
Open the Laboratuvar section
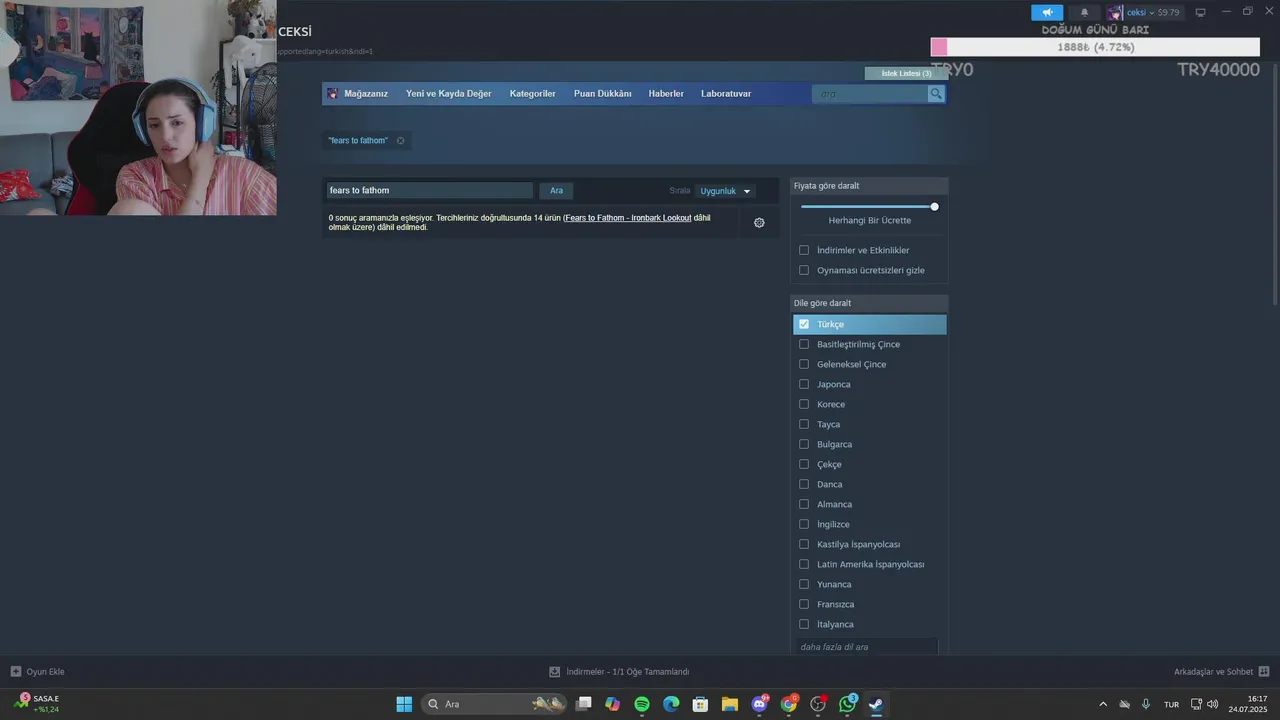tap(726, 94)
